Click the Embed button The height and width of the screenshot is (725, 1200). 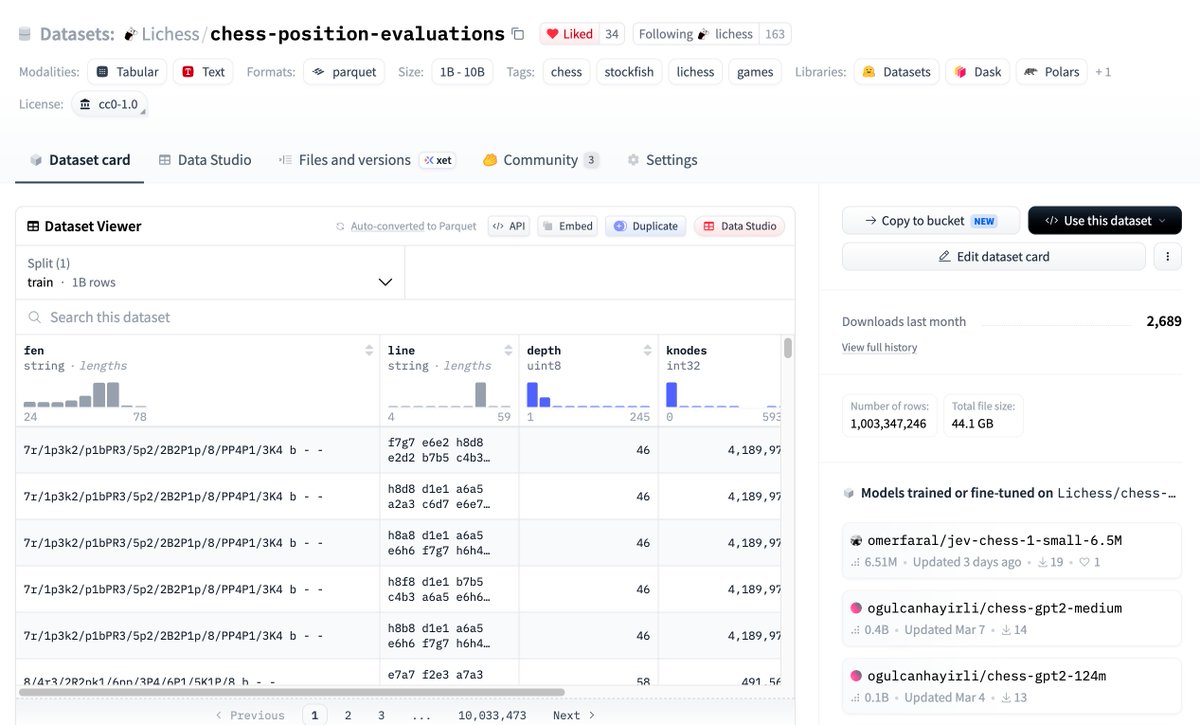[x=567, y=226]
